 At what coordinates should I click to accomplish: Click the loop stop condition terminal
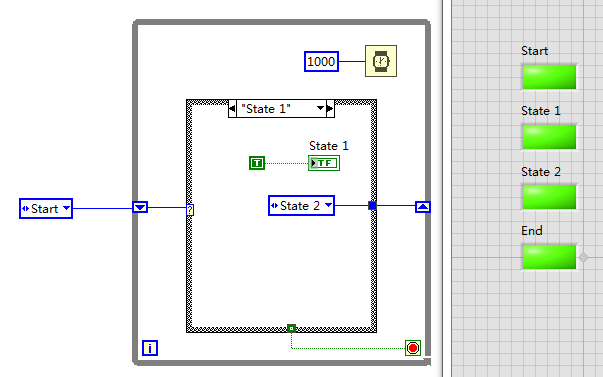point(413,348)
